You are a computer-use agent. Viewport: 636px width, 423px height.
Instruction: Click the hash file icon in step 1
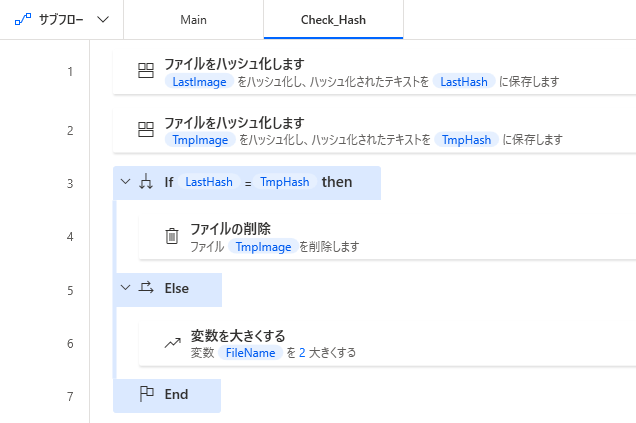point(145,72)
